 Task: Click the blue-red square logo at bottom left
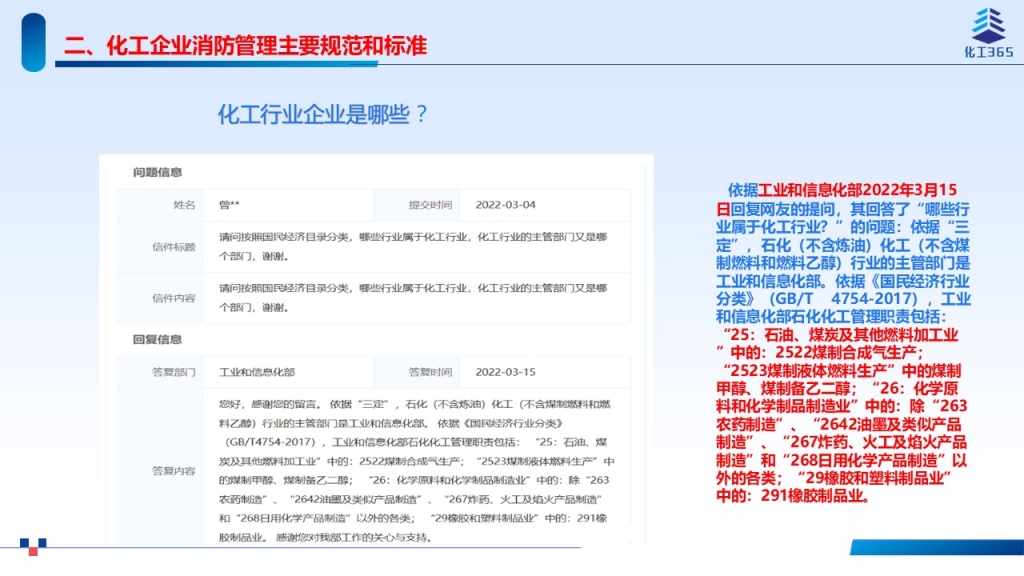(x=33, y=547)
